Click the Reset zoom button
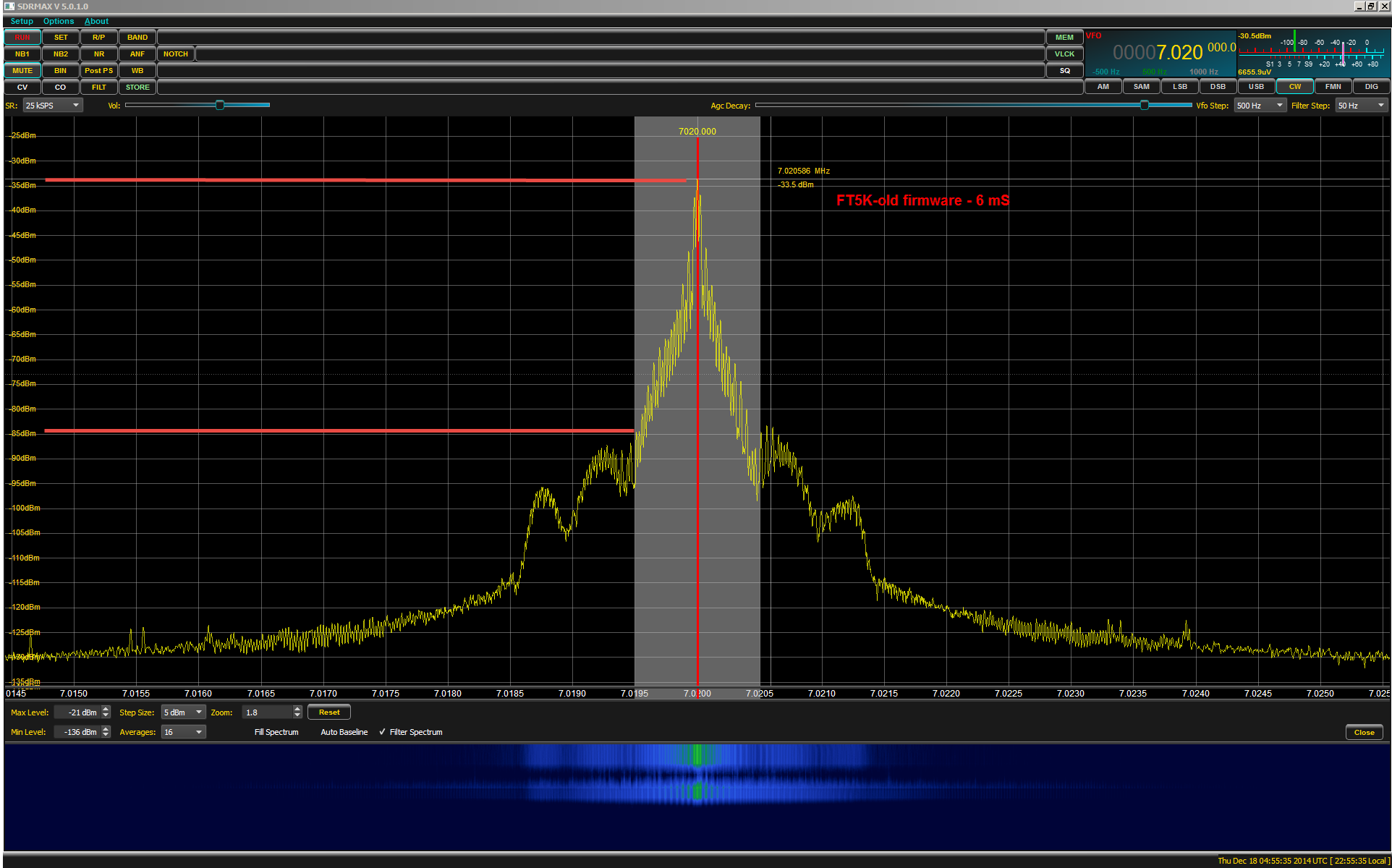 (x=329, y=712)
